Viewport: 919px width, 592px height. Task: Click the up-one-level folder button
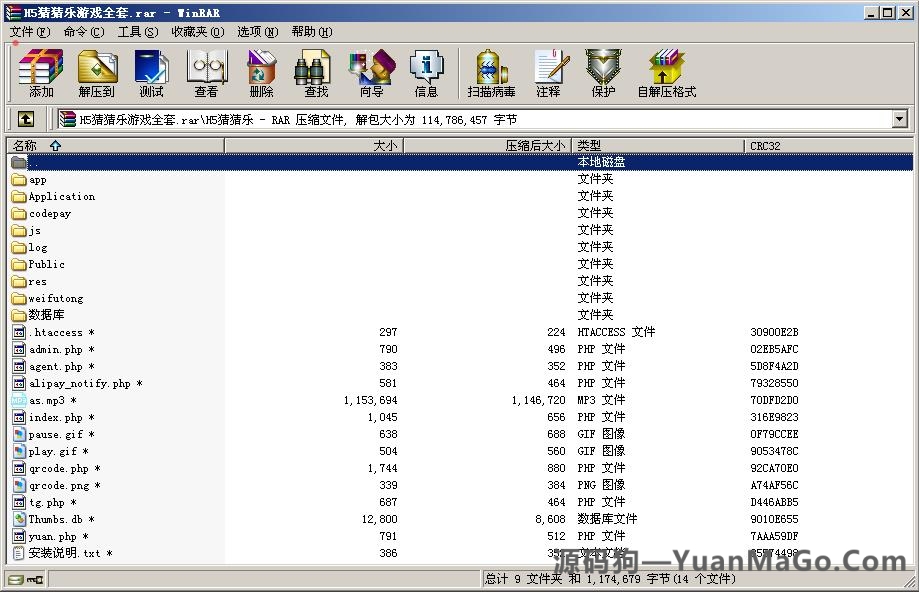pyautogui.click(x=25, y=118)
